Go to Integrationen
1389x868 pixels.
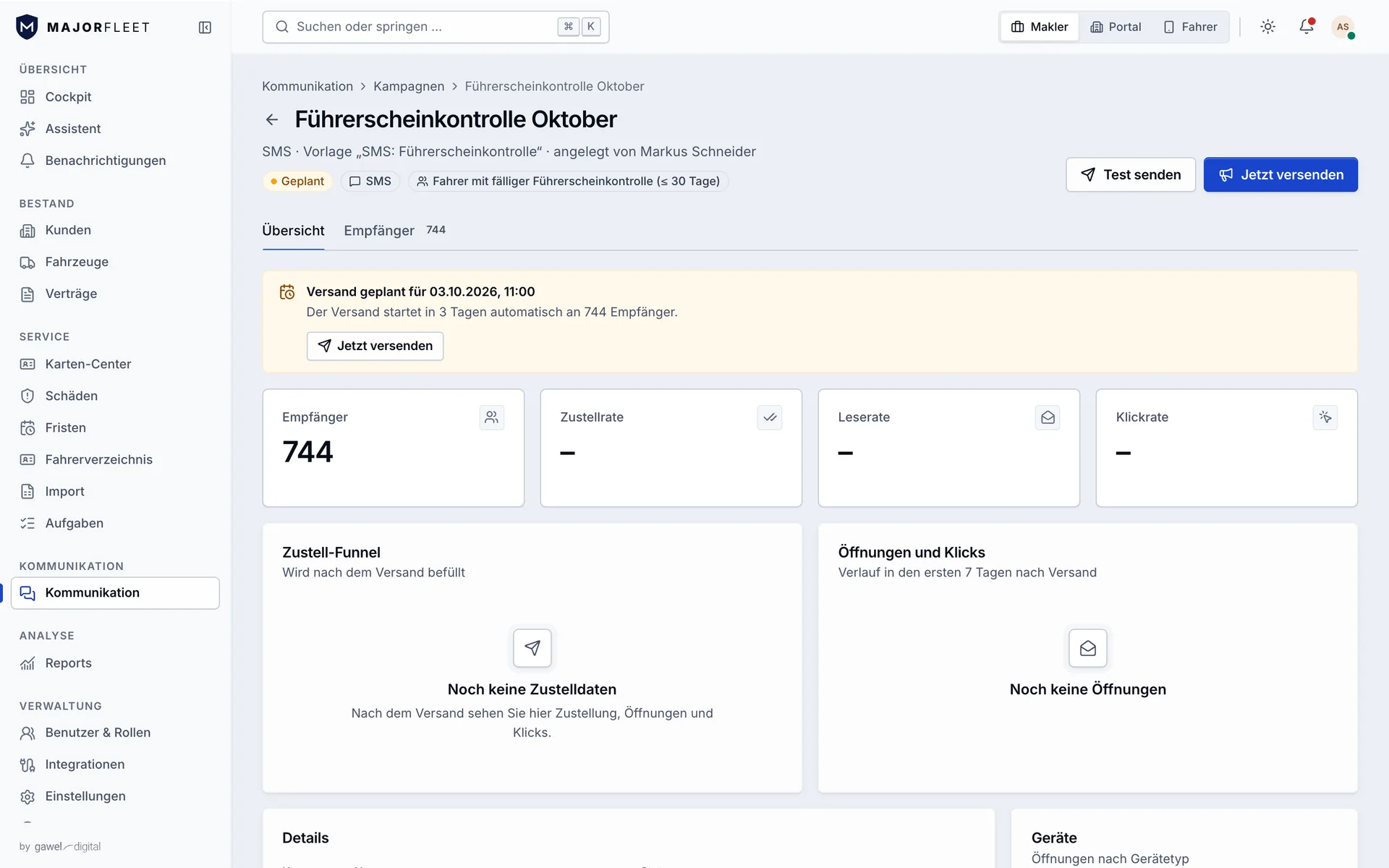point(115,765)
